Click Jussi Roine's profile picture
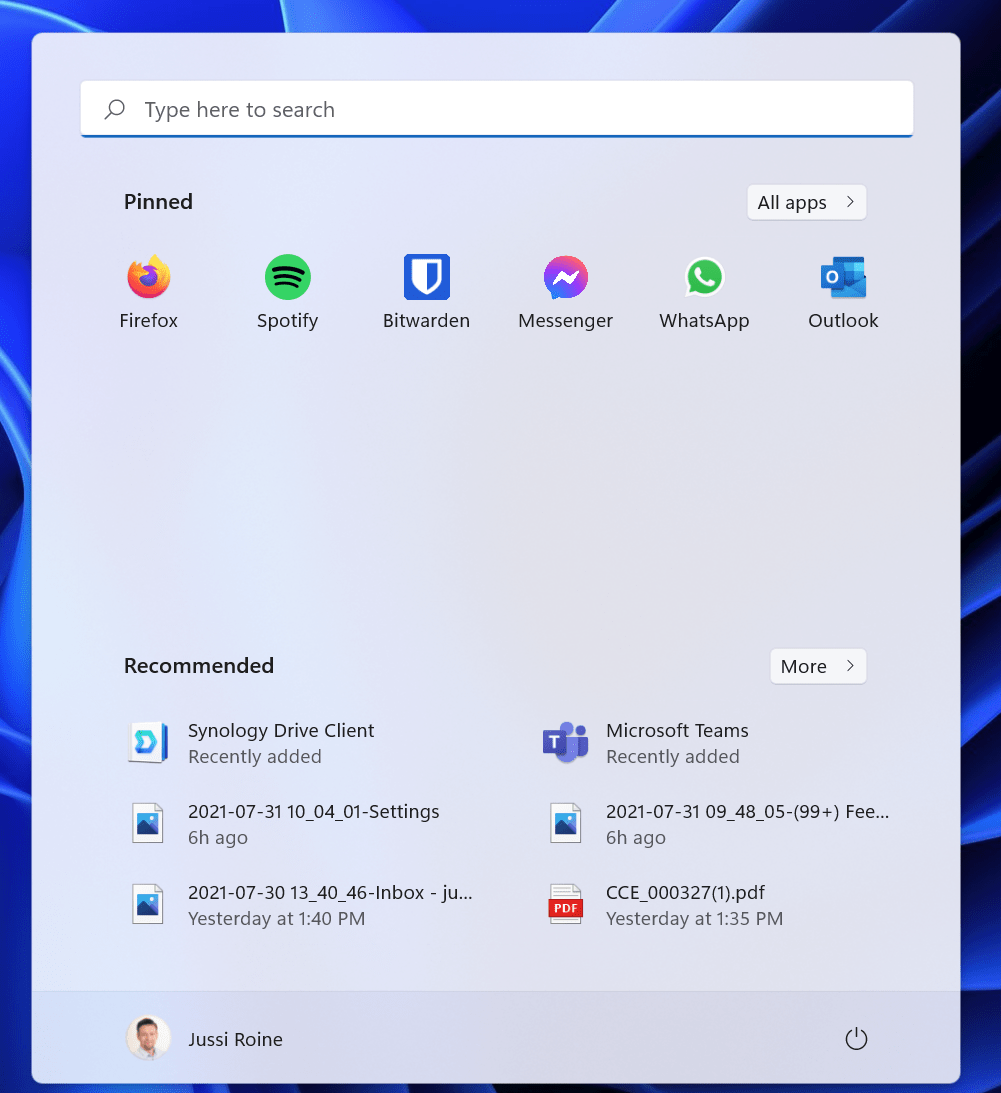The height and width of the screenshot is (1093, 1001). 148,1038
